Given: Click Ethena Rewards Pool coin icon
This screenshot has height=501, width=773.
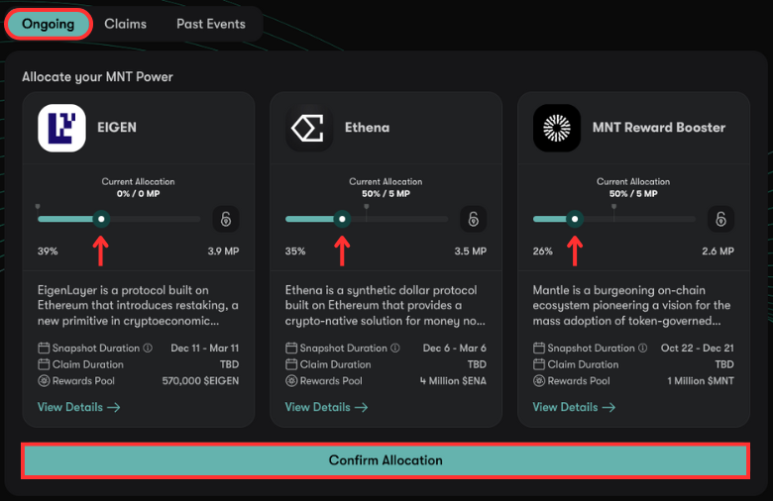Looking at the screenshot, I should [x=291, y=381].
